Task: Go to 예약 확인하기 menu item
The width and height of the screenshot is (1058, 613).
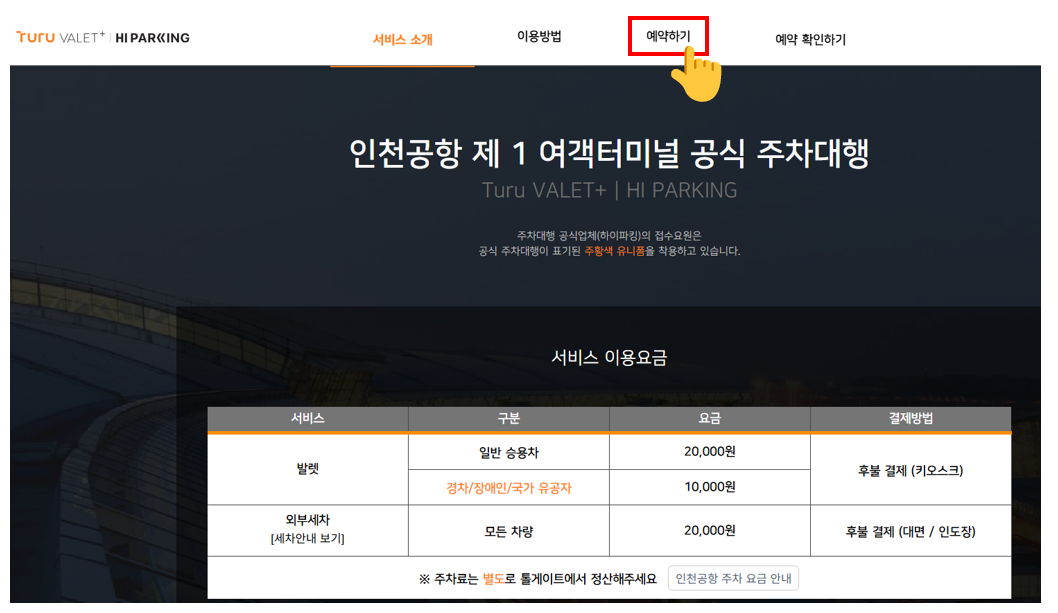Action: [810, 40]
